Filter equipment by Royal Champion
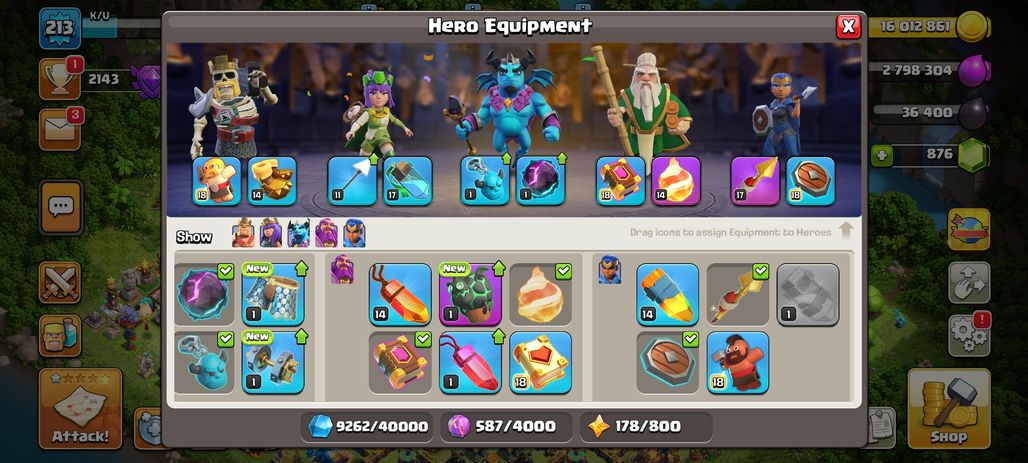 pos(354,233)
